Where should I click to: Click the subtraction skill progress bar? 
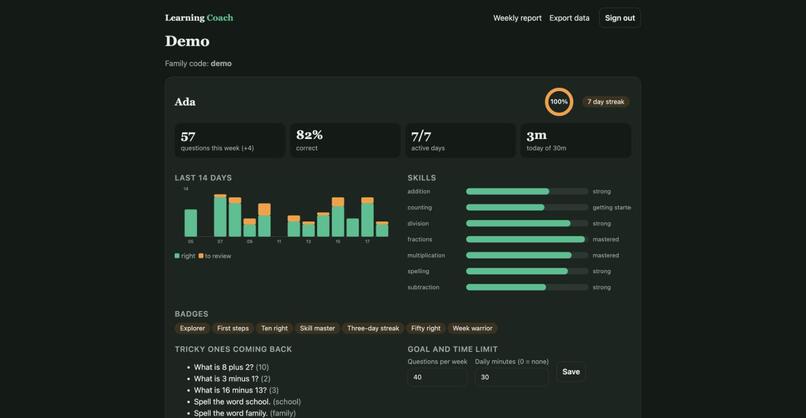click(x=527, y=287)
